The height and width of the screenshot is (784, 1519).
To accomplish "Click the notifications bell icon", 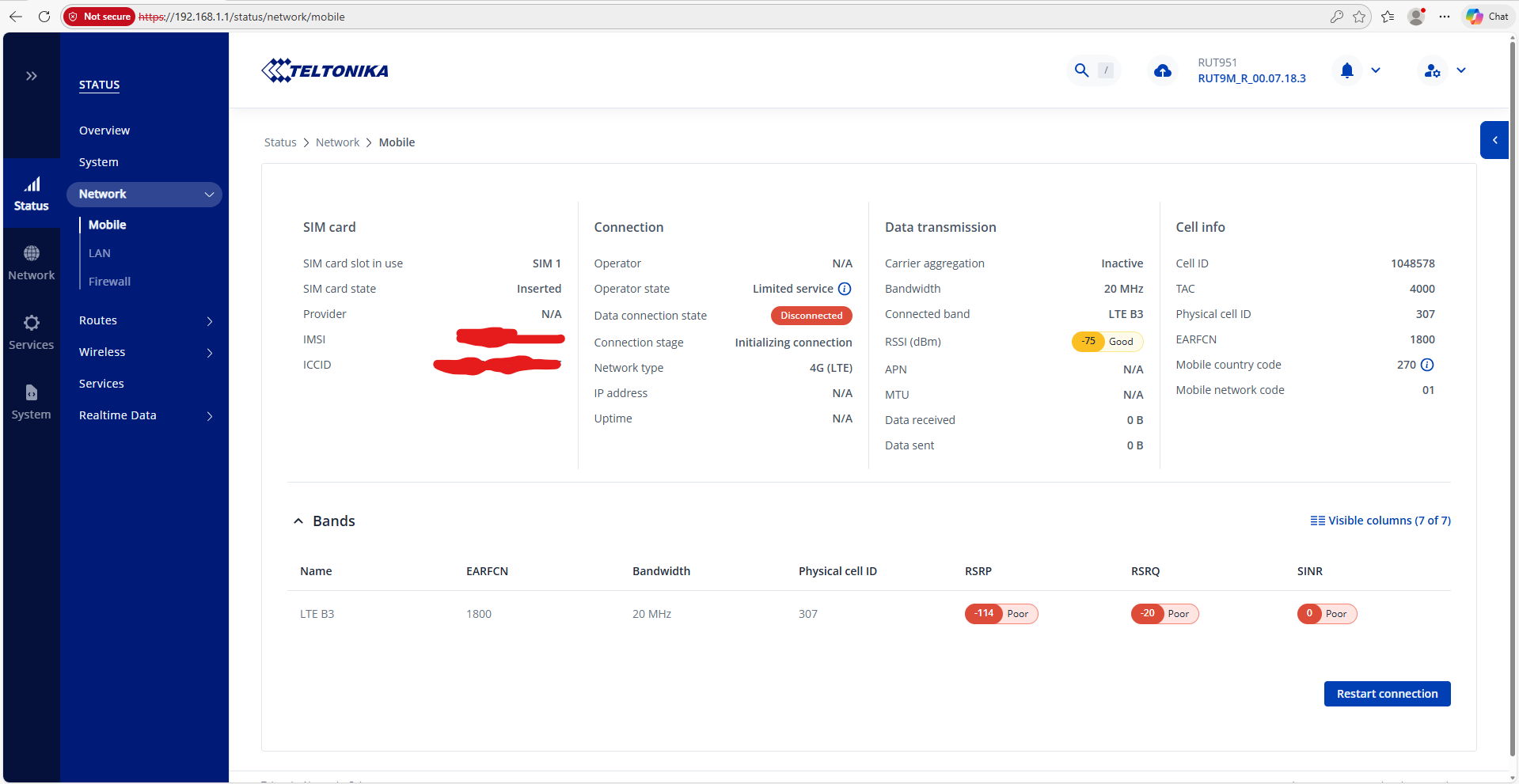I will point(1346,70).
